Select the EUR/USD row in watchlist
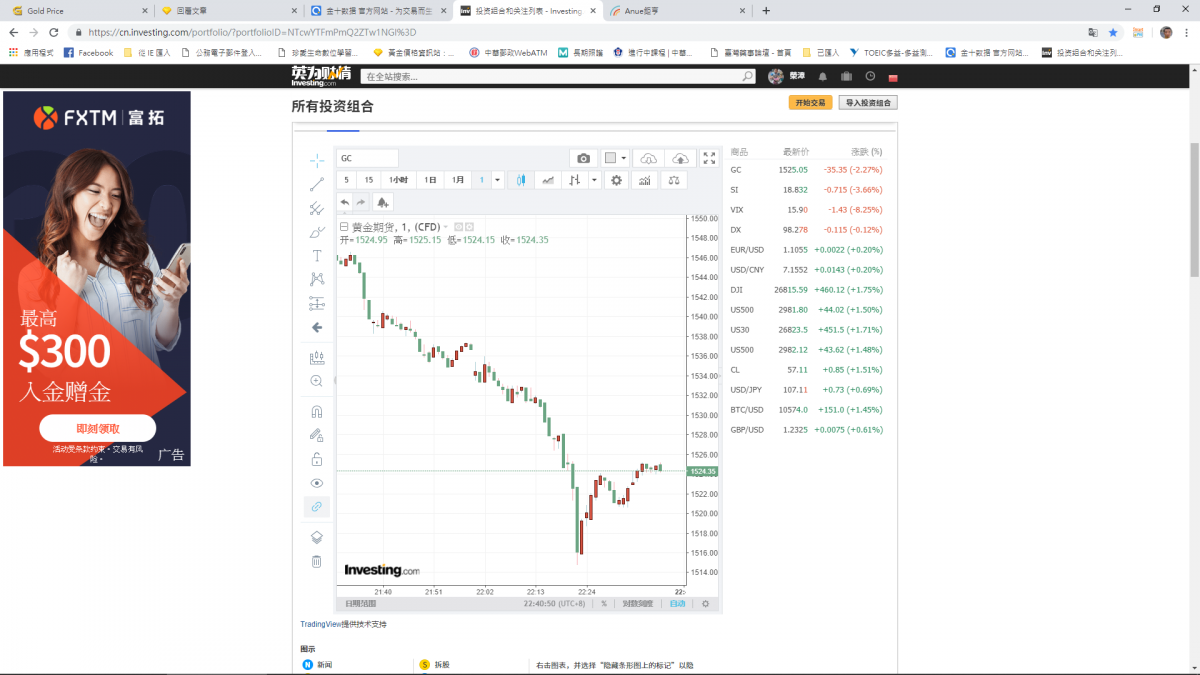This screenshot has height=675, width=1200. pos(807,250)
